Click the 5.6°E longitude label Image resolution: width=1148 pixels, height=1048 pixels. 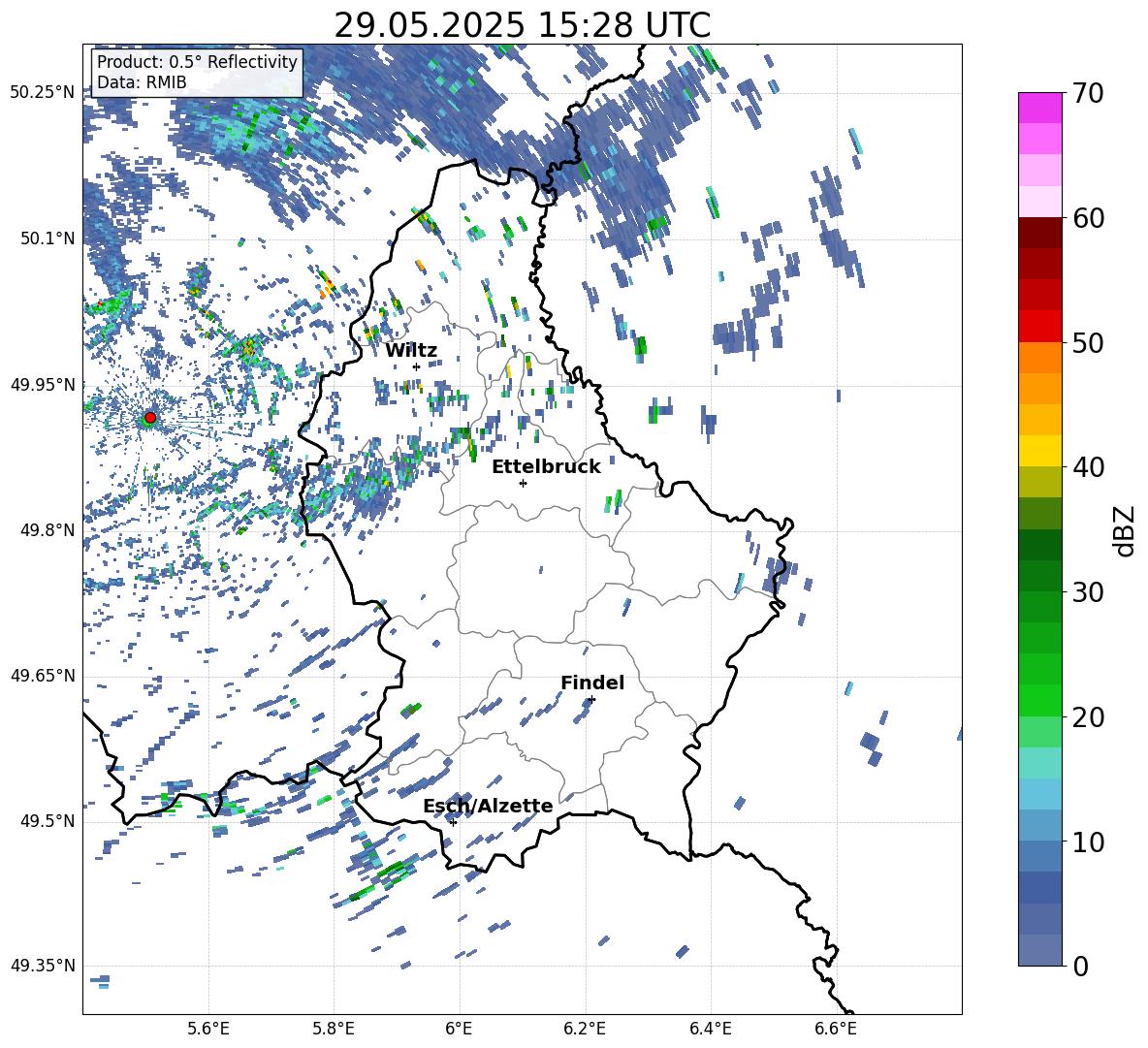coord(208,1029)
